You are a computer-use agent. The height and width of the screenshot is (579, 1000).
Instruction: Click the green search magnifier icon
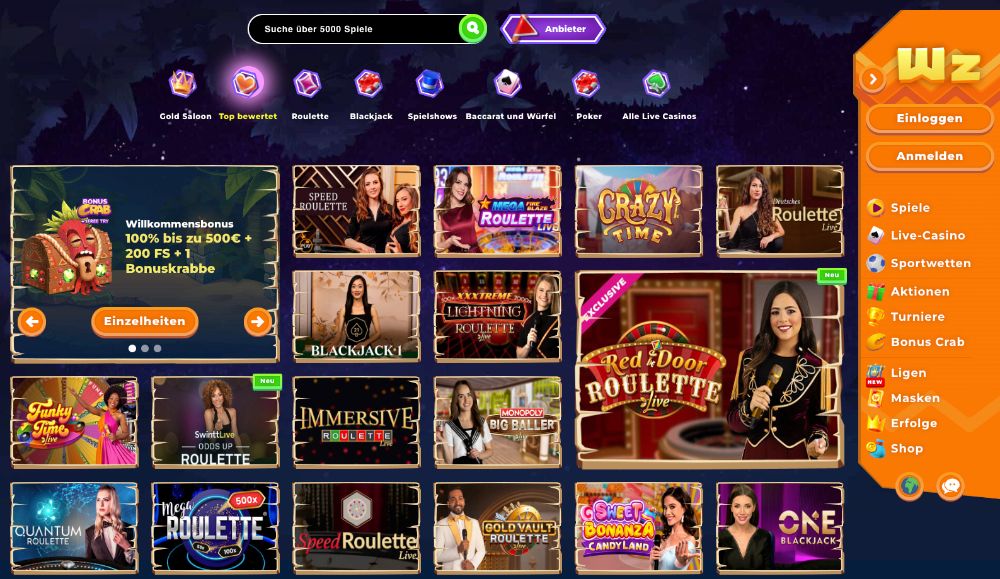pos(473,29)
